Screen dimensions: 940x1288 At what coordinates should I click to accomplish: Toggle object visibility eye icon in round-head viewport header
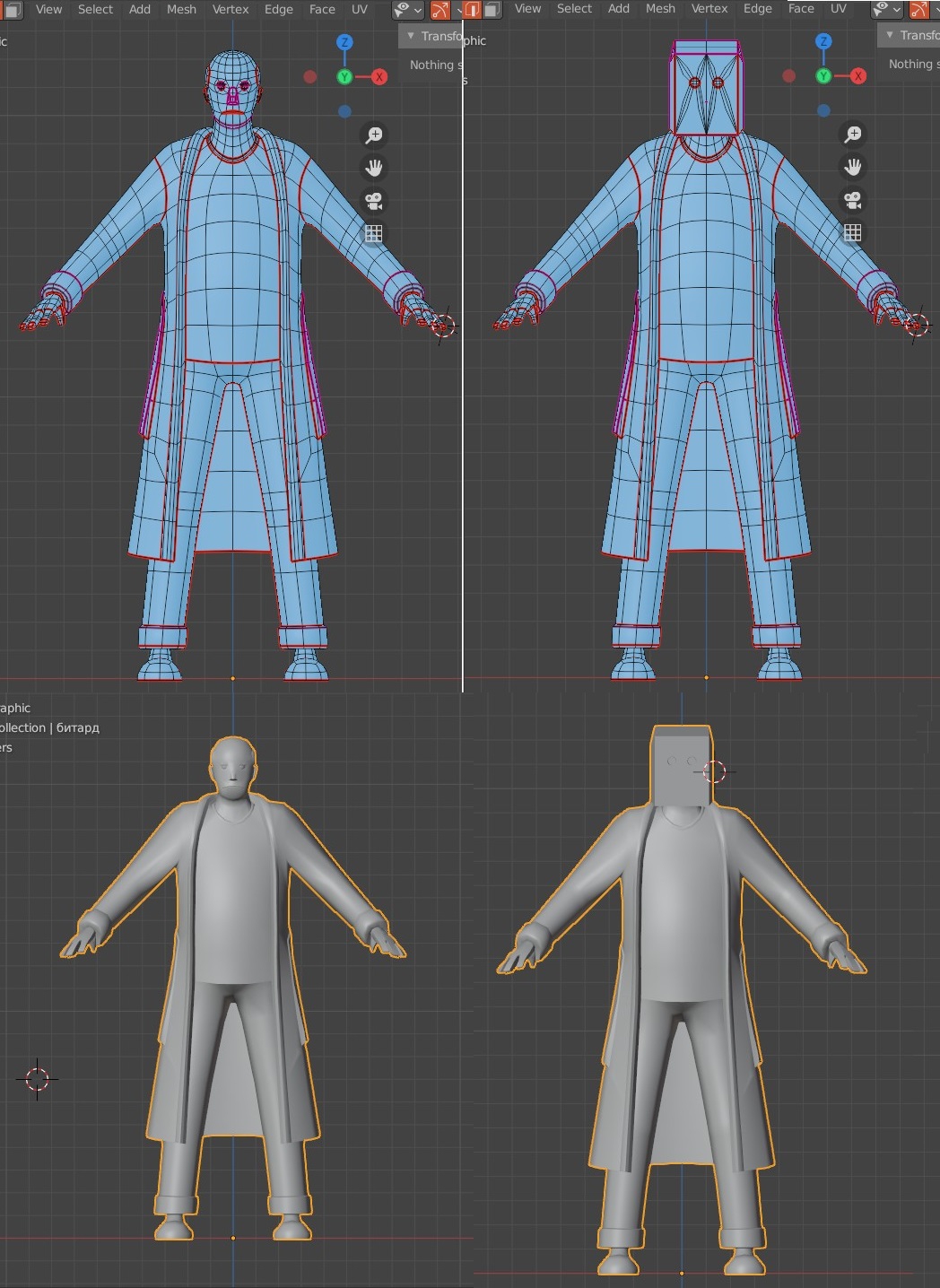(403, 10)
